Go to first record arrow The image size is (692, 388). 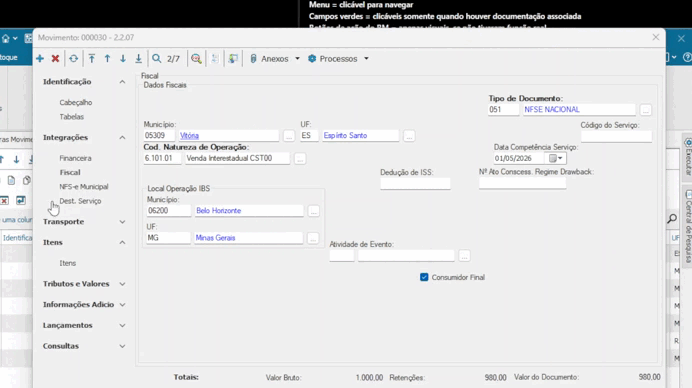tap(92, 59)
